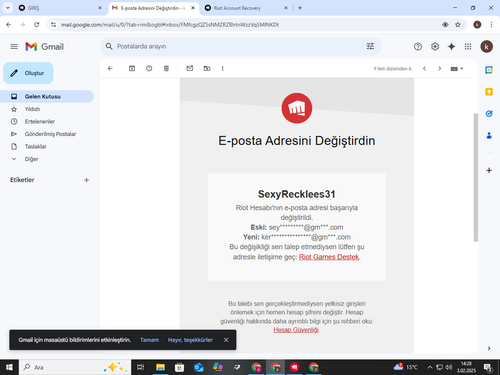The image size is (500, 375).
Task: Archive this email
Action: (x=132, y=68)
